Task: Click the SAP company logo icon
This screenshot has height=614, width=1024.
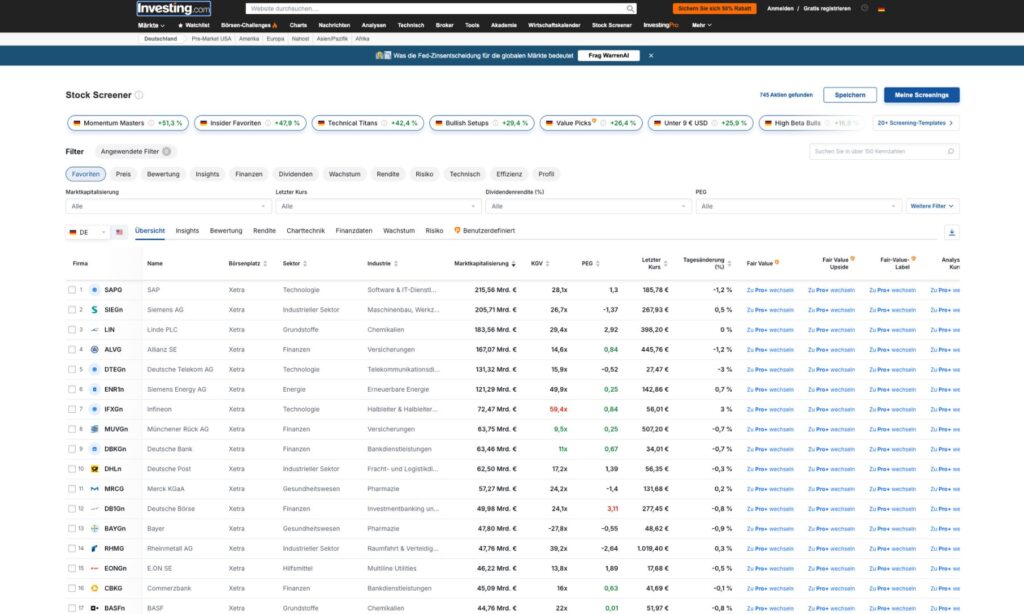Action: (x=94, y=290)
